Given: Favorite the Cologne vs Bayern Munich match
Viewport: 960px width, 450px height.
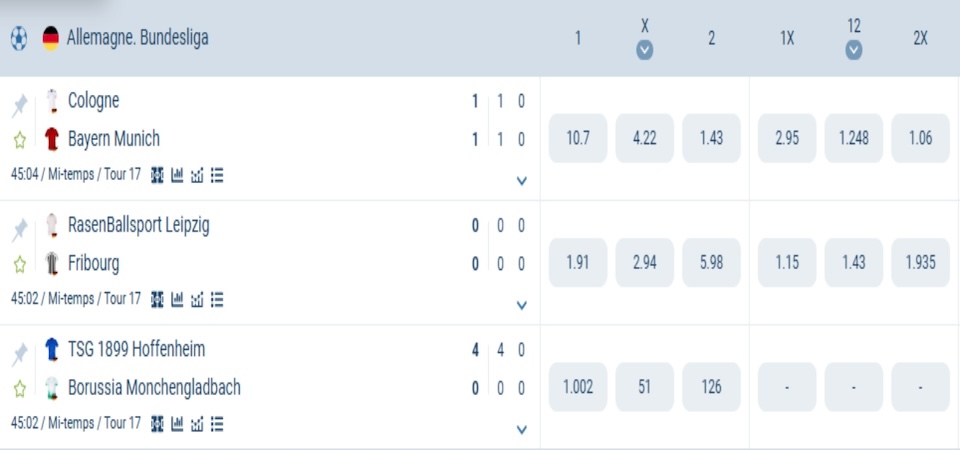Looking at the screenshot, I should 19,140.
